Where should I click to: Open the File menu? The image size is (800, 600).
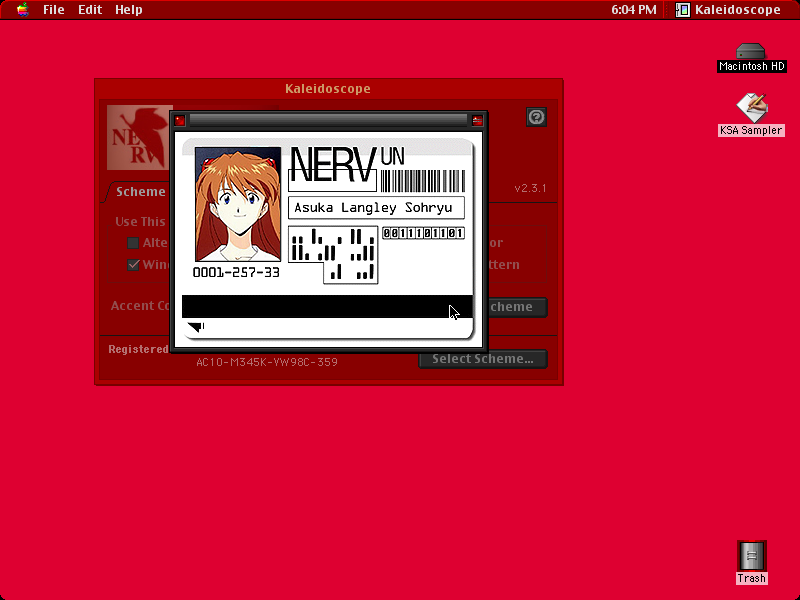[x=54, y=10]
